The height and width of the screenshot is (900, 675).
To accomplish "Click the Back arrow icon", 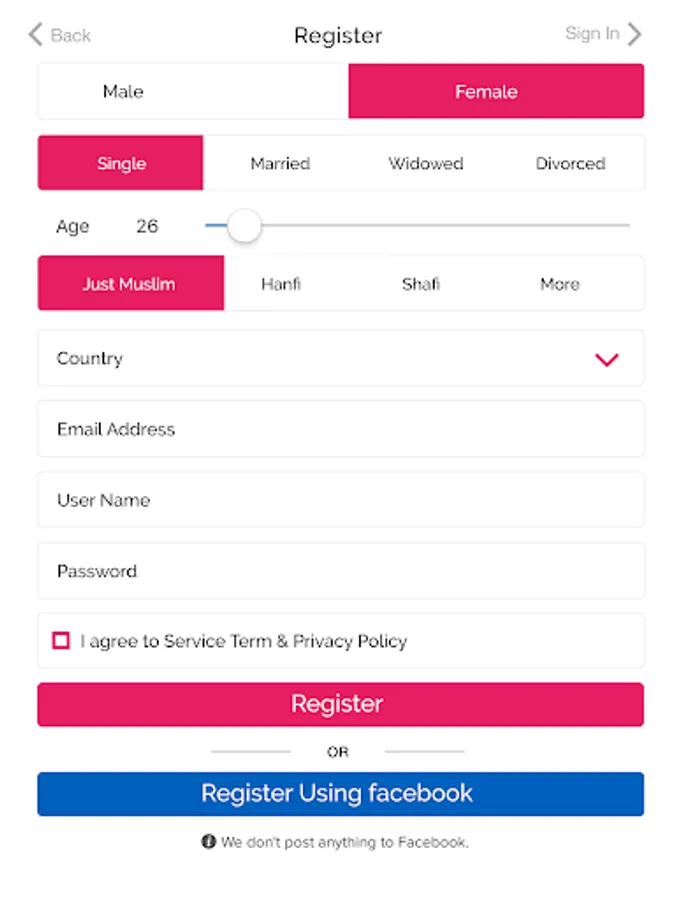I will [x=35, y=35].
